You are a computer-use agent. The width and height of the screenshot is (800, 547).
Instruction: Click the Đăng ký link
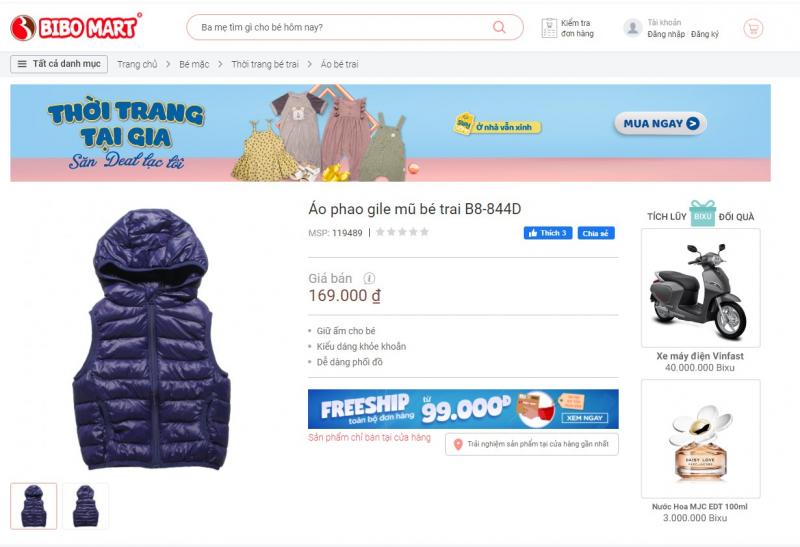[x=705, y=34]
